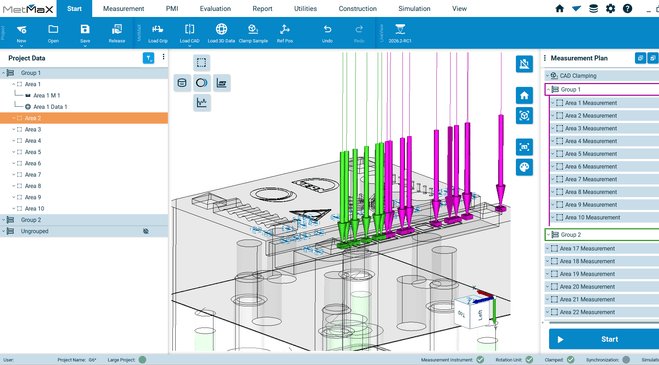Click the 2026.2-RC1 LiveView icon

pyautogui.click(x=400, y=29)
